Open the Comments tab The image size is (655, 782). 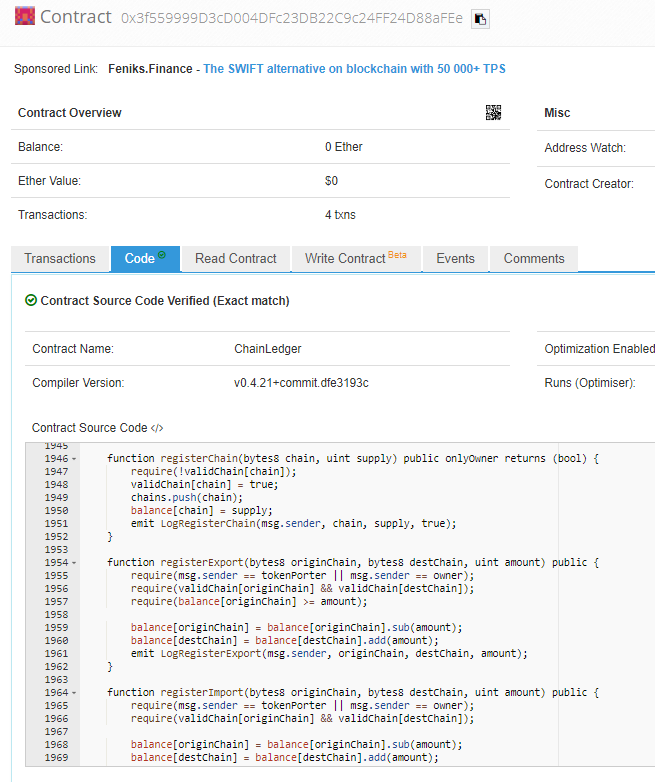point(534,258)
